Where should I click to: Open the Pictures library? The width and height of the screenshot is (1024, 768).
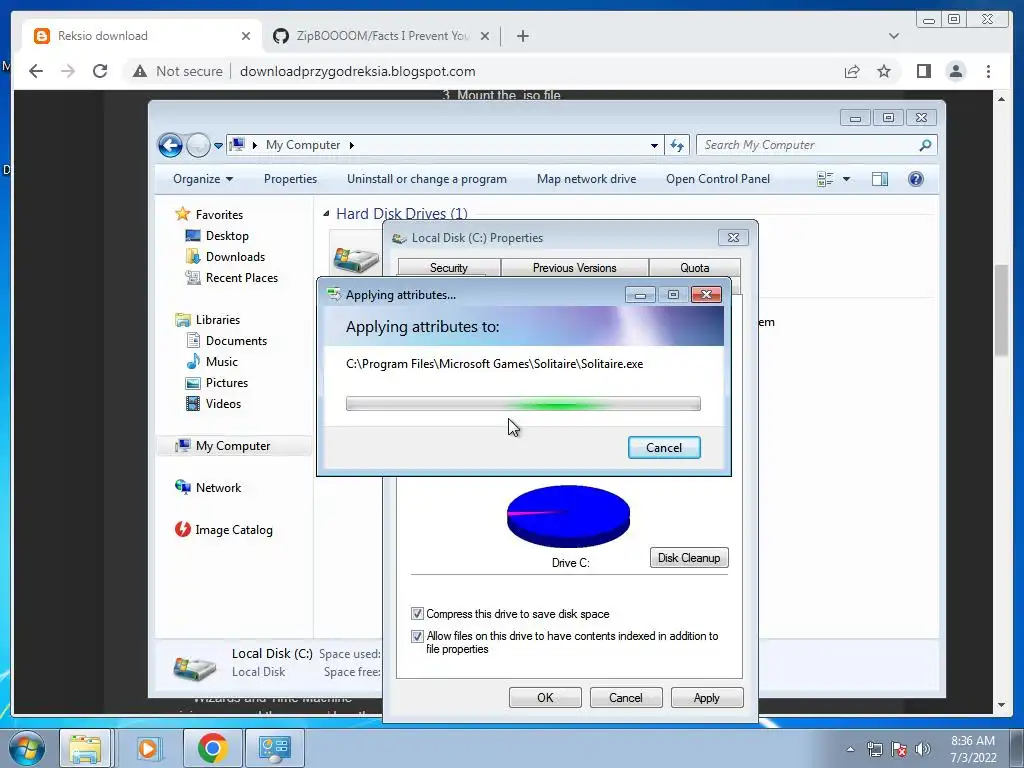click(x=227, y=383)
